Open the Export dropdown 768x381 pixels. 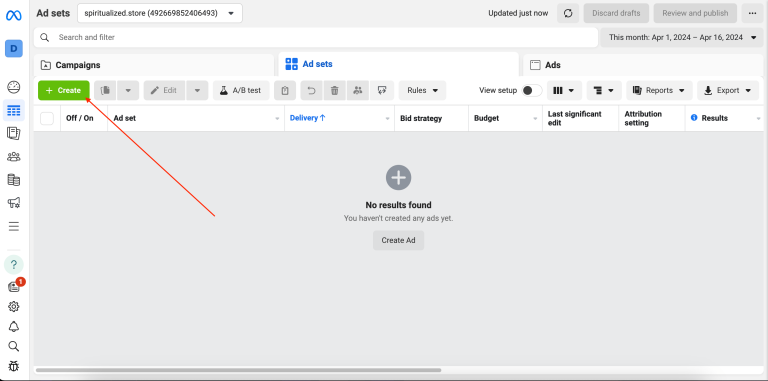(x=728, y=91)
